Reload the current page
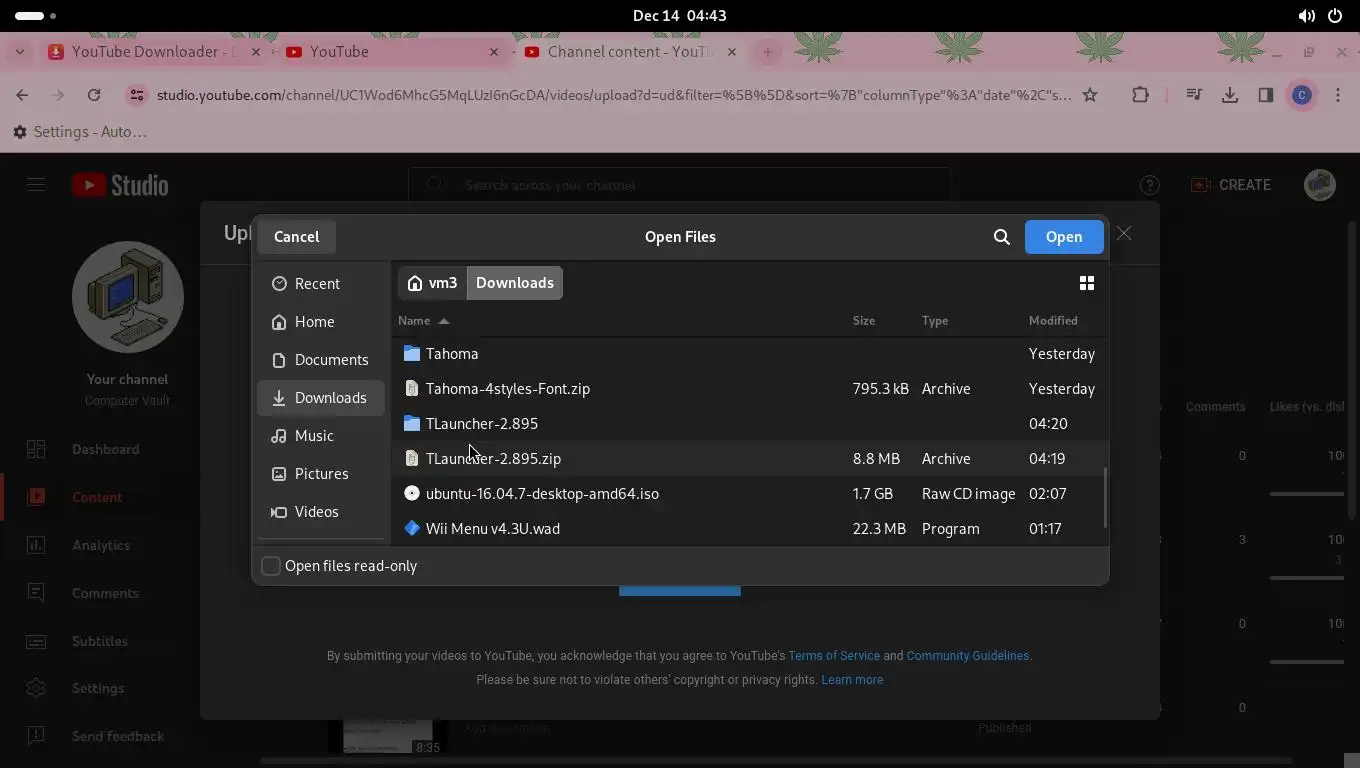The height and width of the screenshot is (768, 1360). tap(94, 95)
